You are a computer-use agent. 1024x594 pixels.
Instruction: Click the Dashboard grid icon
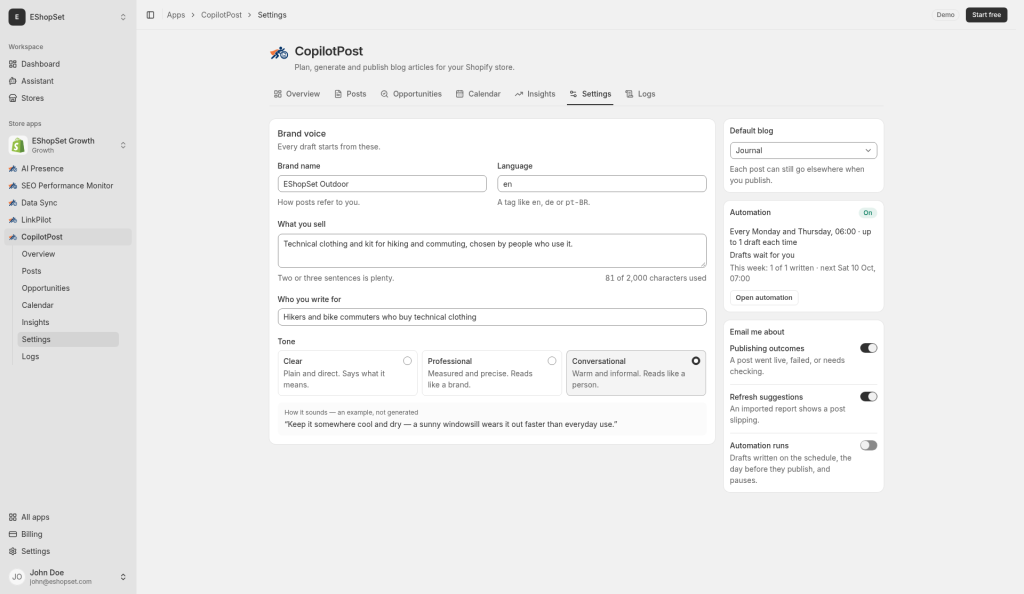[12, 64]
